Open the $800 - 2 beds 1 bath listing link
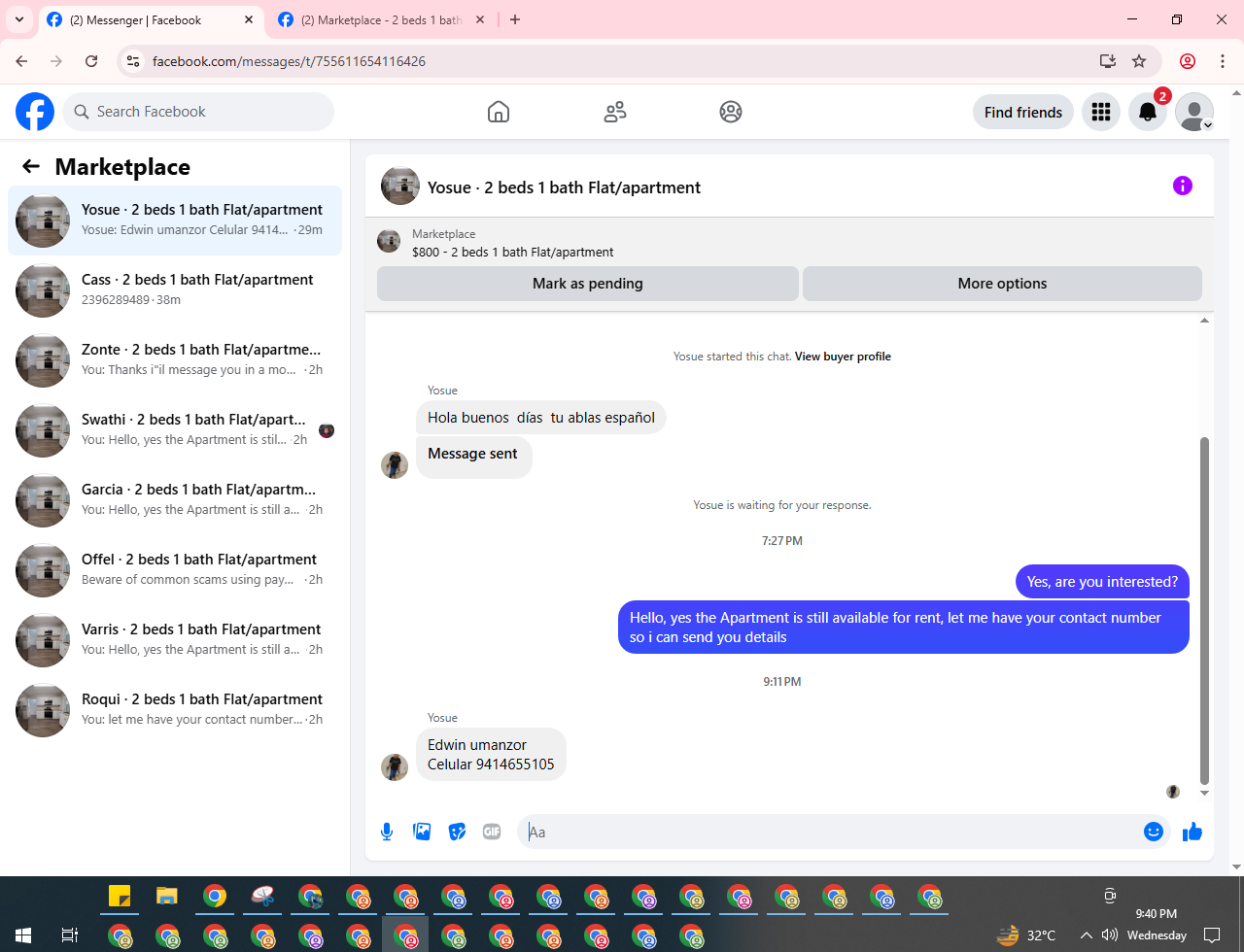 (513, 252)
